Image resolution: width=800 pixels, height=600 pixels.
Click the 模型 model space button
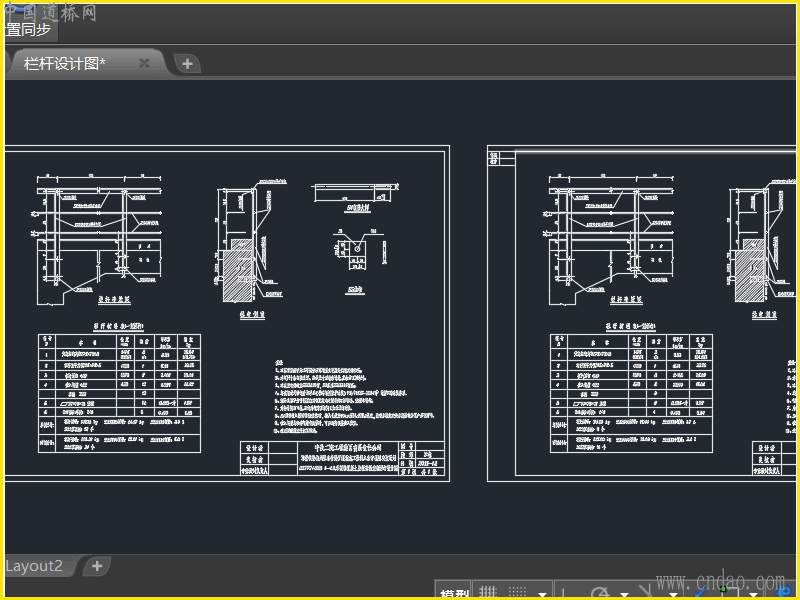pyautogui.click(x=454, y=593)
